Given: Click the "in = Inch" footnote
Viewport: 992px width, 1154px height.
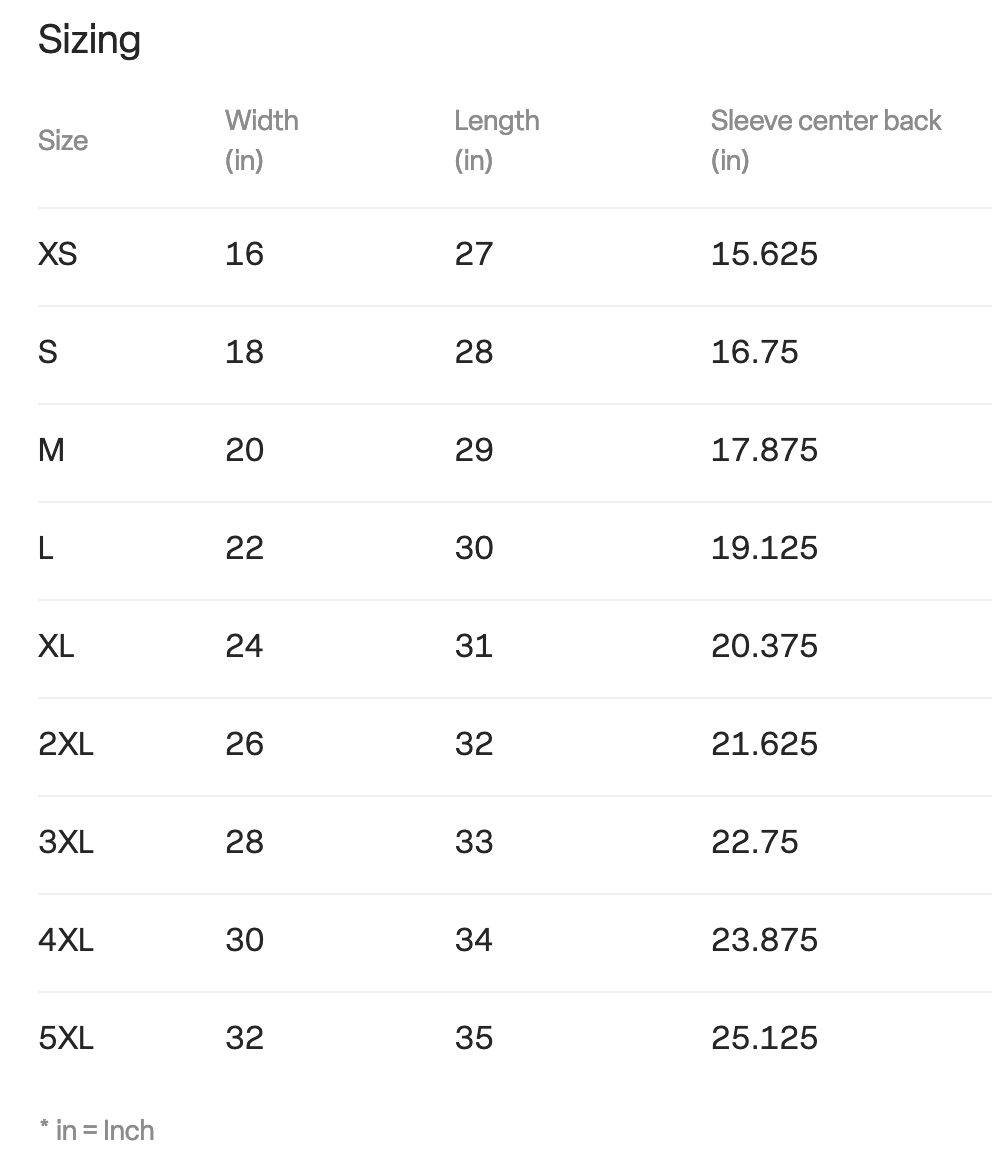Looking at the screenshot, I should 97,1130.
